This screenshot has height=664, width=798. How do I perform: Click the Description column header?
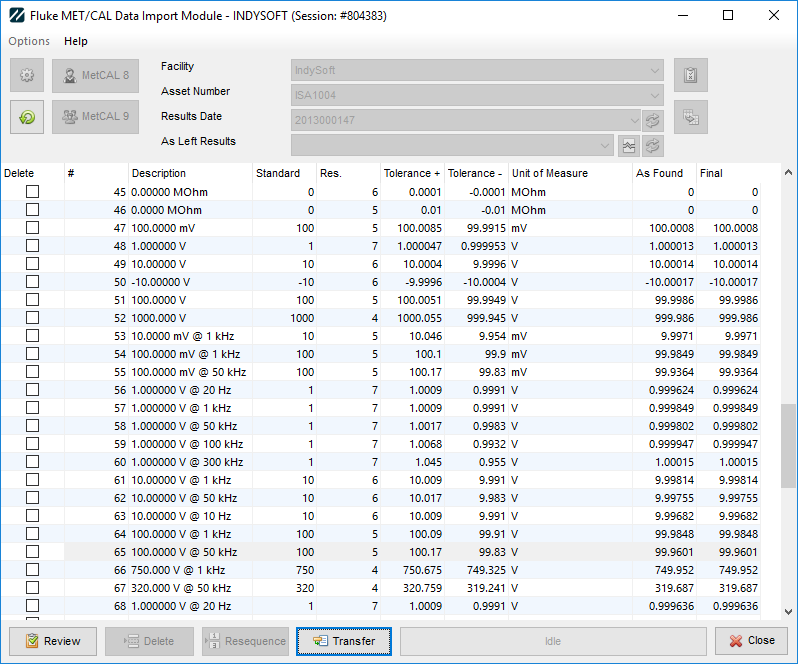pos(159,173)
